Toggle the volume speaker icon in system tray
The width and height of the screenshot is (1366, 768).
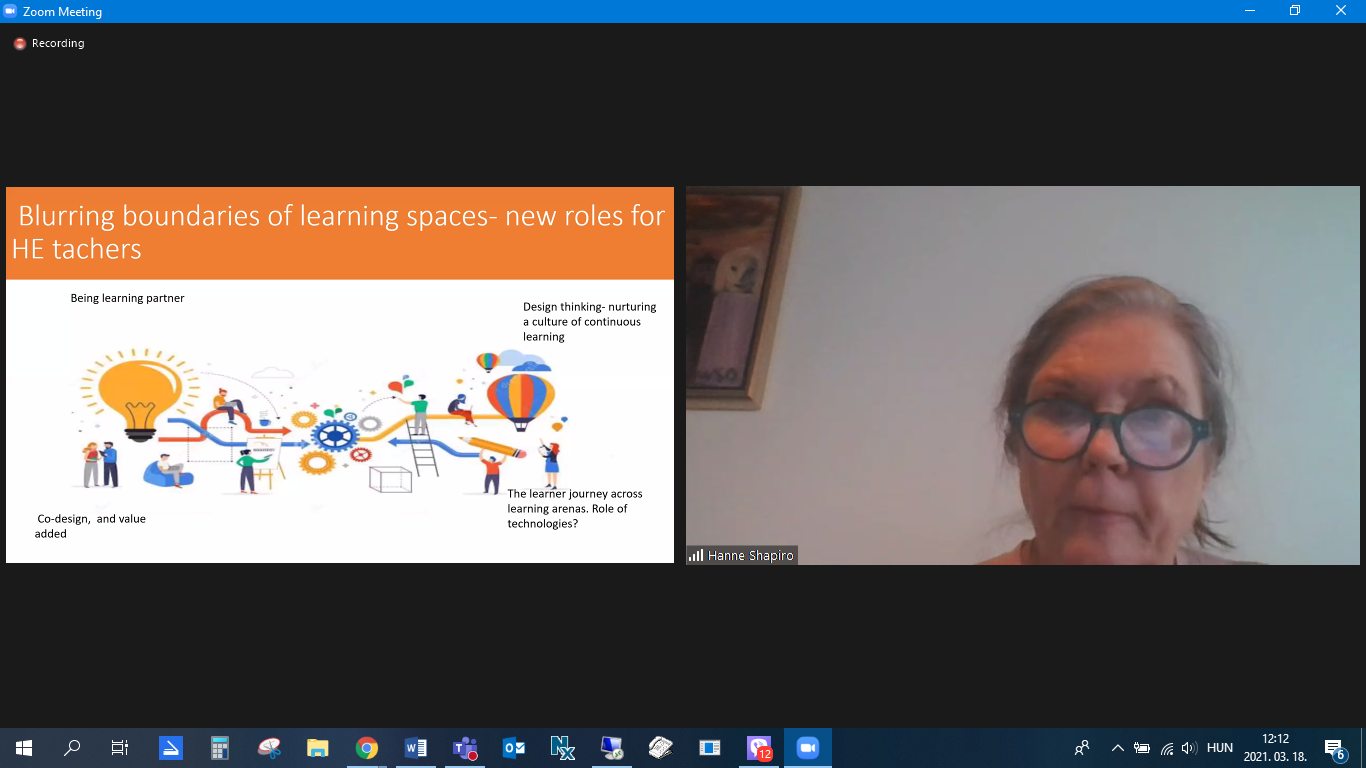tap(1189, 748)
